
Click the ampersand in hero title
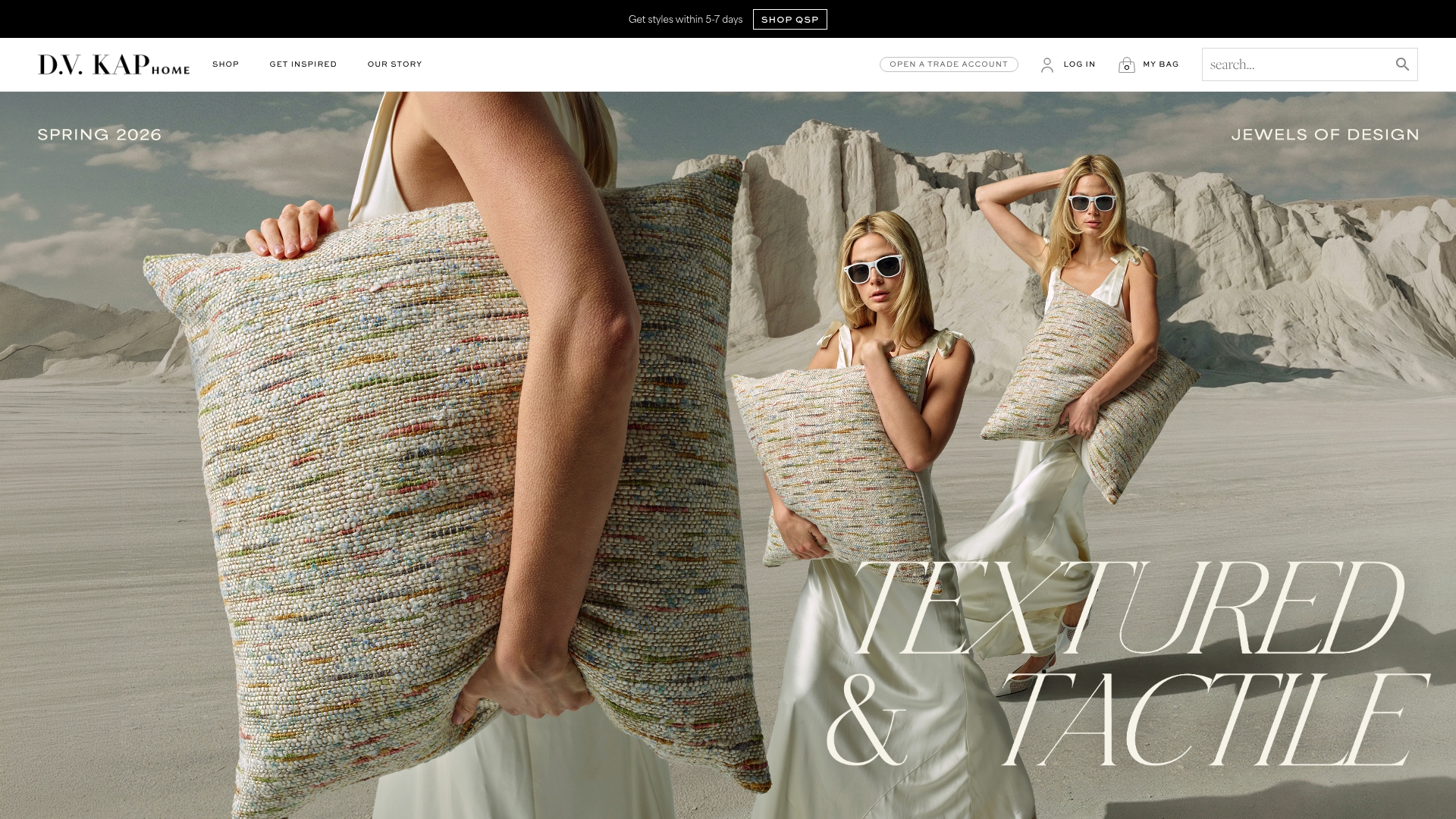click(x=866, y=720)
